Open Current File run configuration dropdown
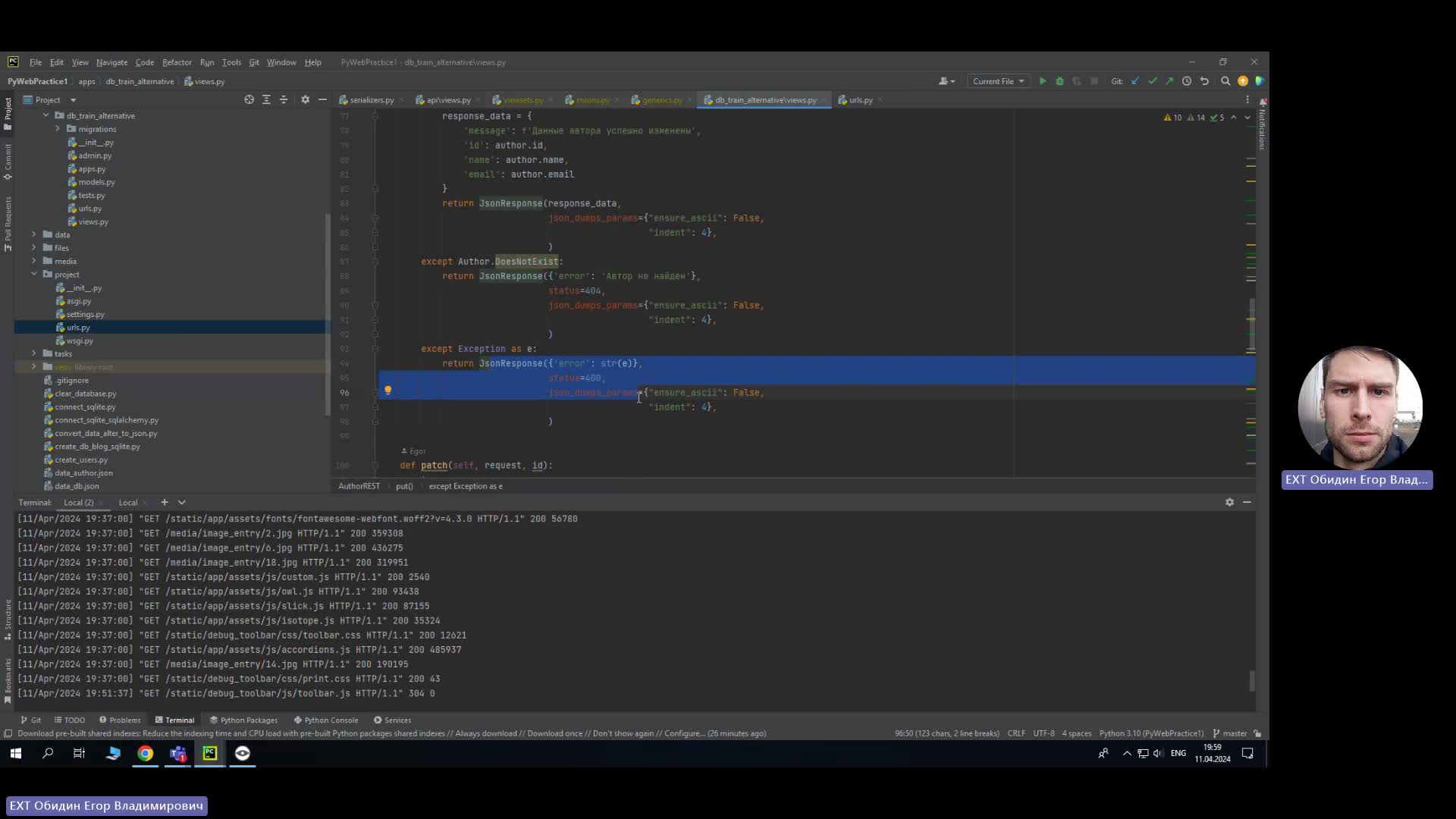Screen dimensions: 1456x819 998,81
